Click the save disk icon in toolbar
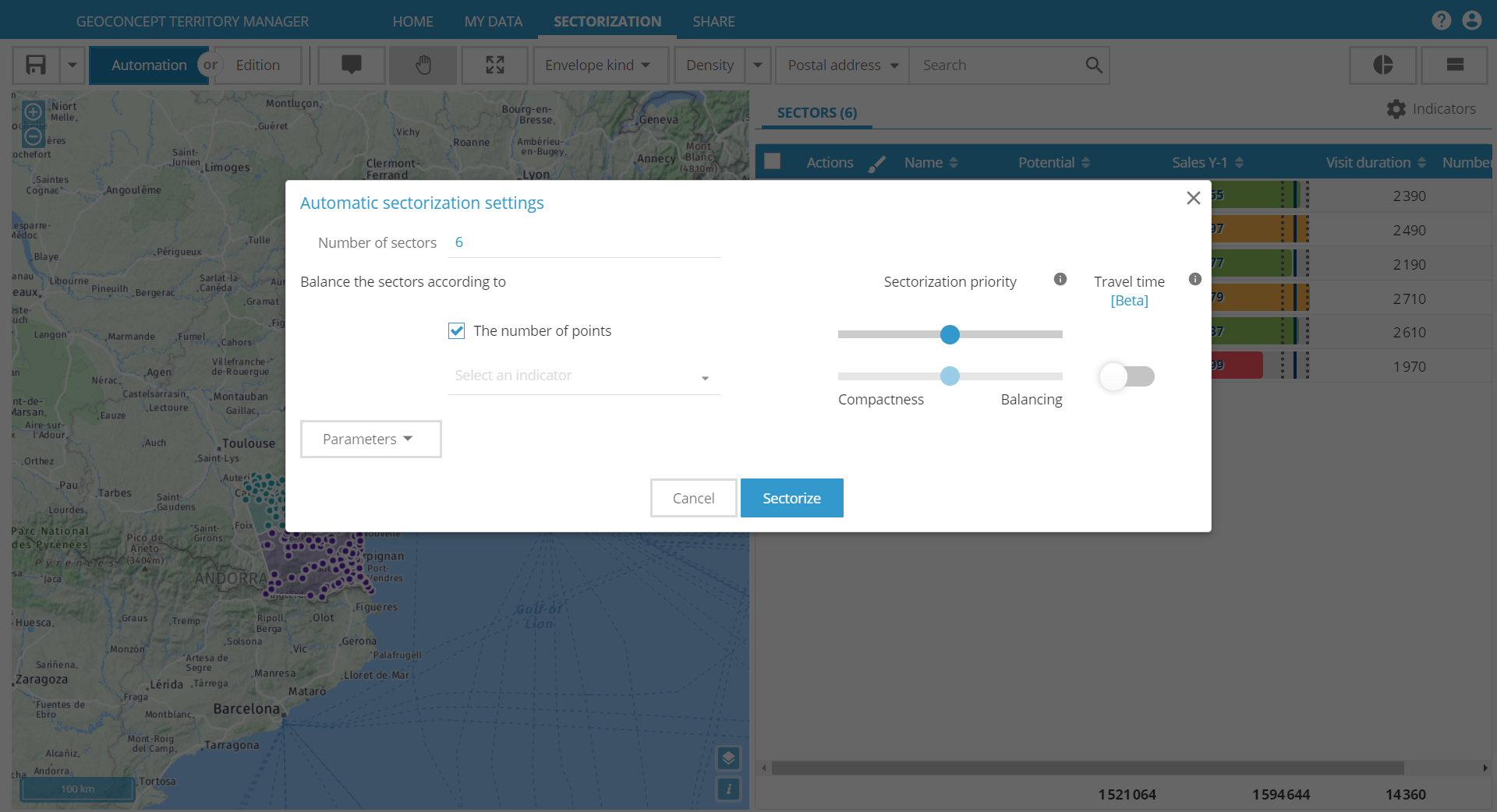The height and width of the screenshot is (812, 1497). (x=36, y=65)
